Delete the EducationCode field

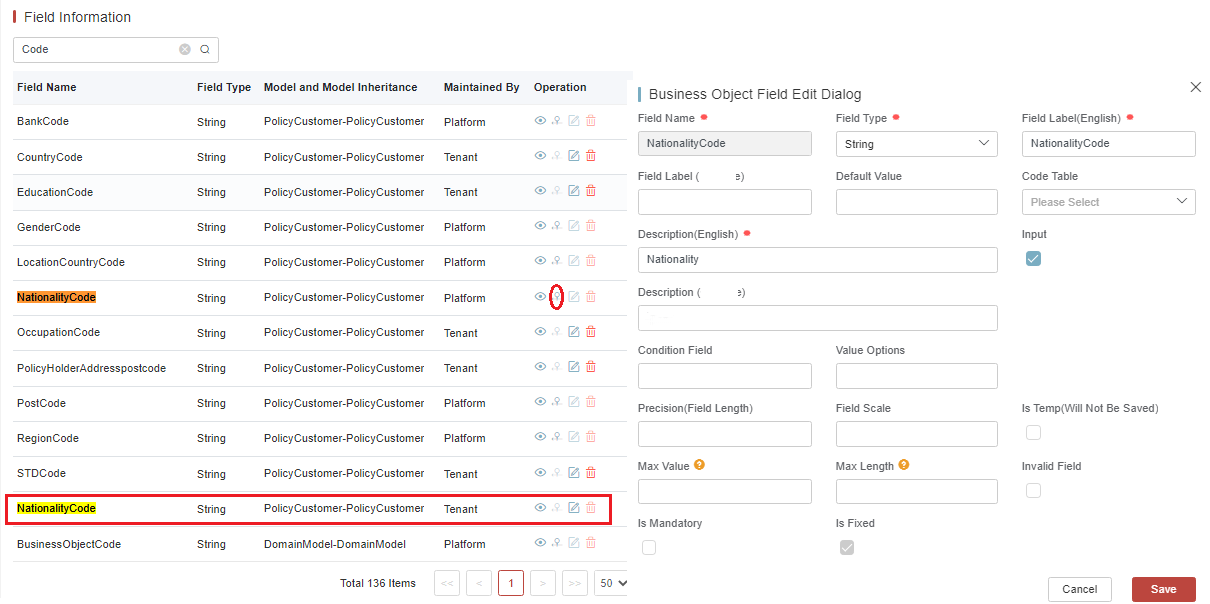[x=591, y=191]
